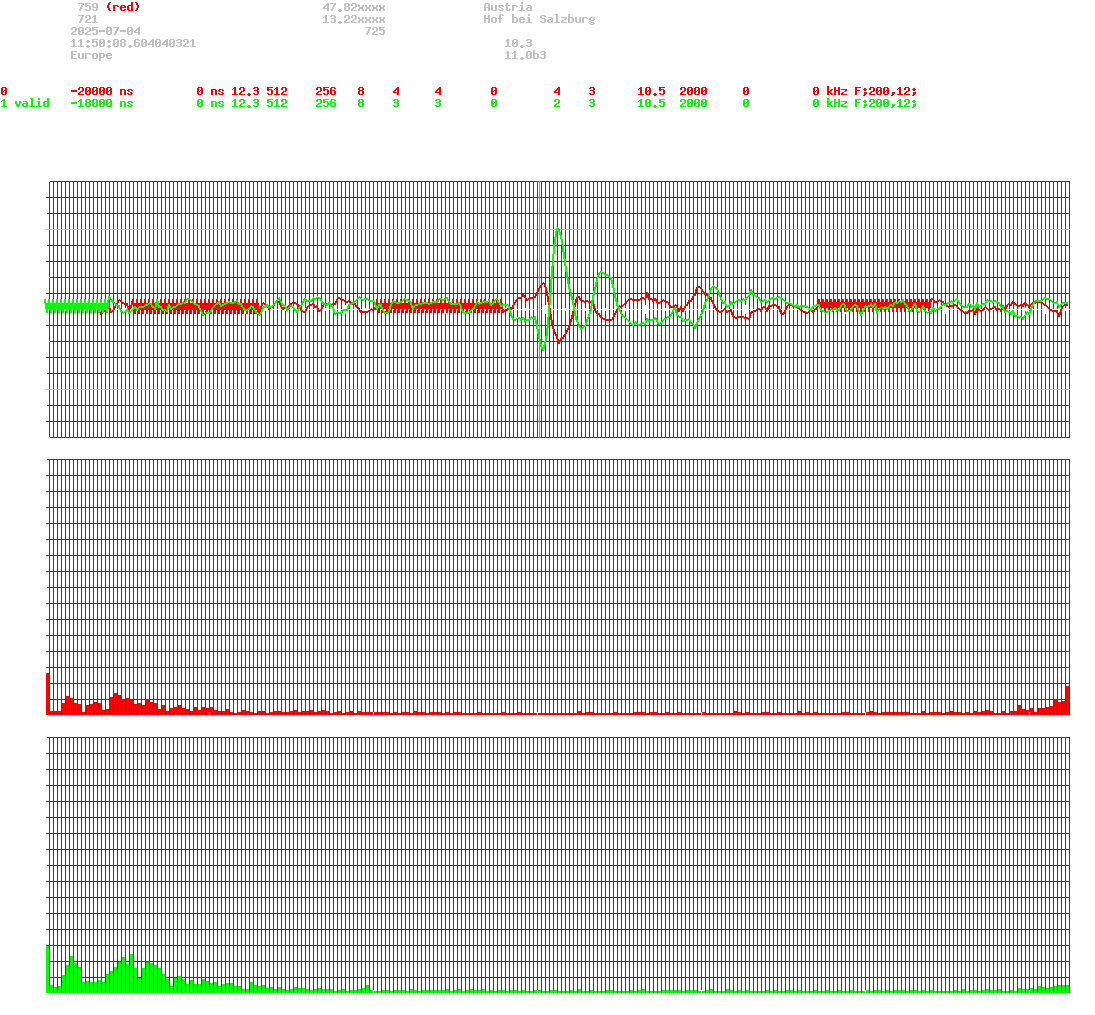Click the green row's 2000 value
This screenshot has width=1095, height=1015.
click(693, 103)
